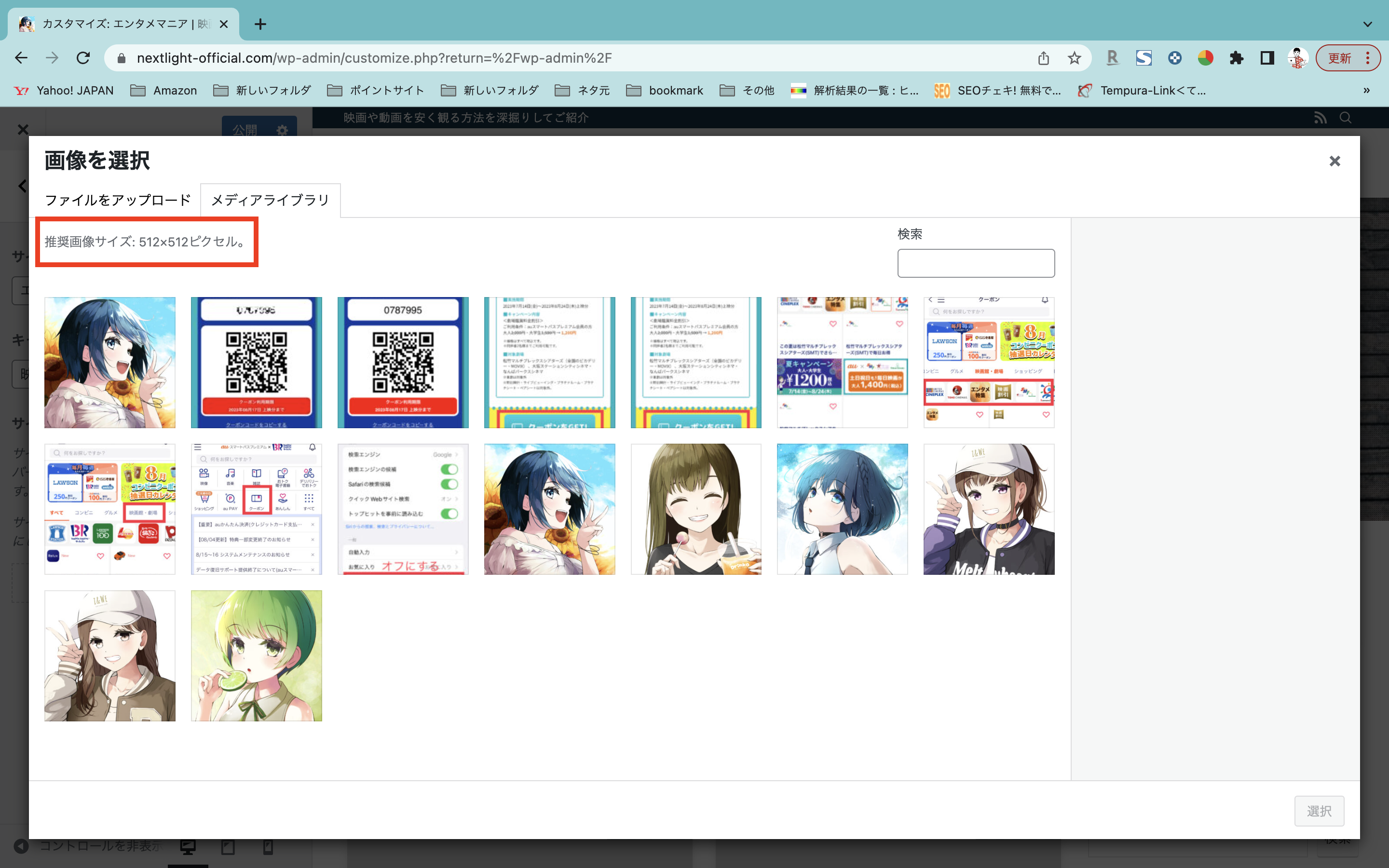
Task: Bookmark this page with the star icon
Action: tap(1075, 58)
